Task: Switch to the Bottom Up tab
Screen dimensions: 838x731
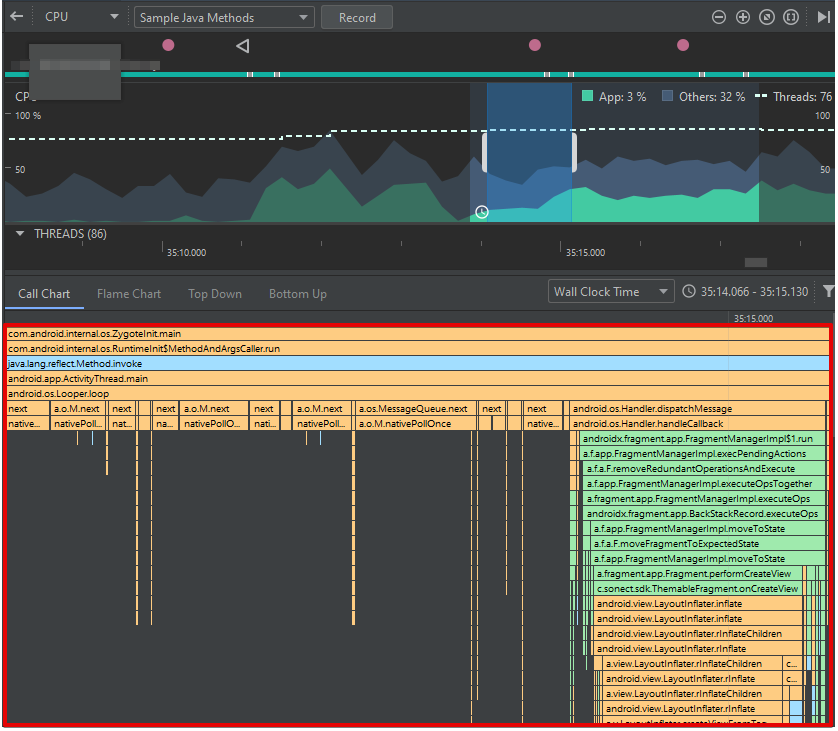Action: coord(298,294)
